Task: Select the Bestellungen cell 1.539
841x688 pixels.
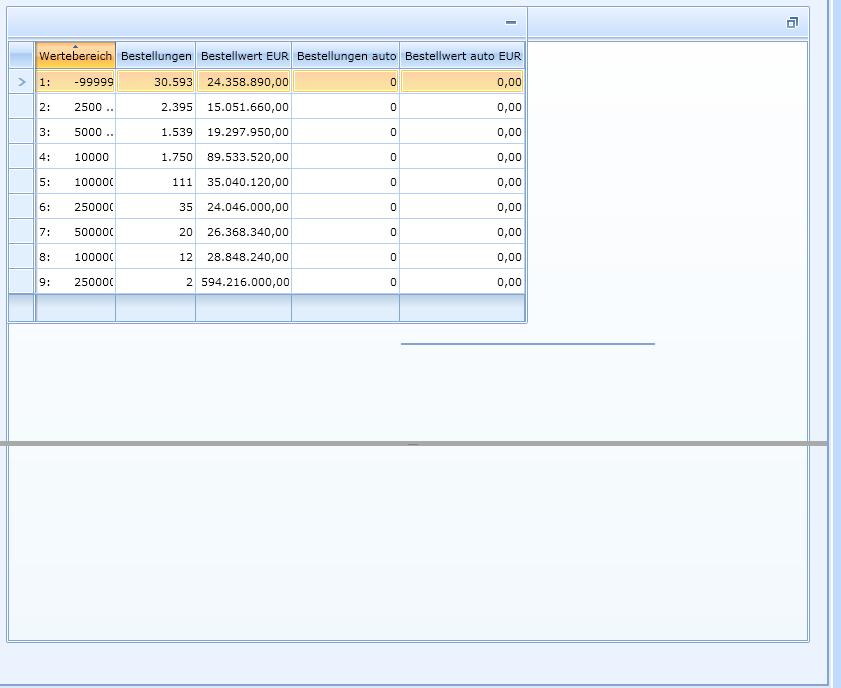Action: (156, 132)
